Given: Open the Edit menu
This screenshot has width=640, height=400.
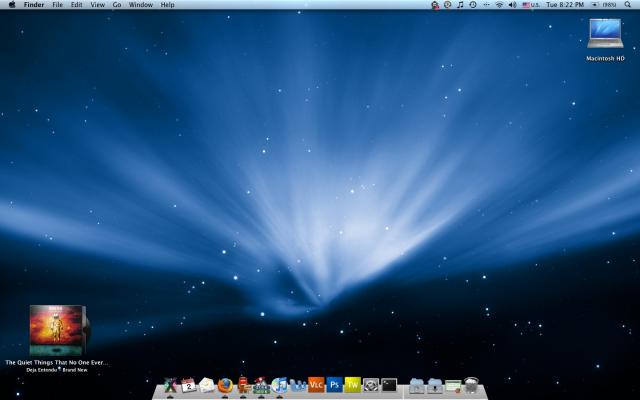Looking at the screenshot, I should coord(76,5).
